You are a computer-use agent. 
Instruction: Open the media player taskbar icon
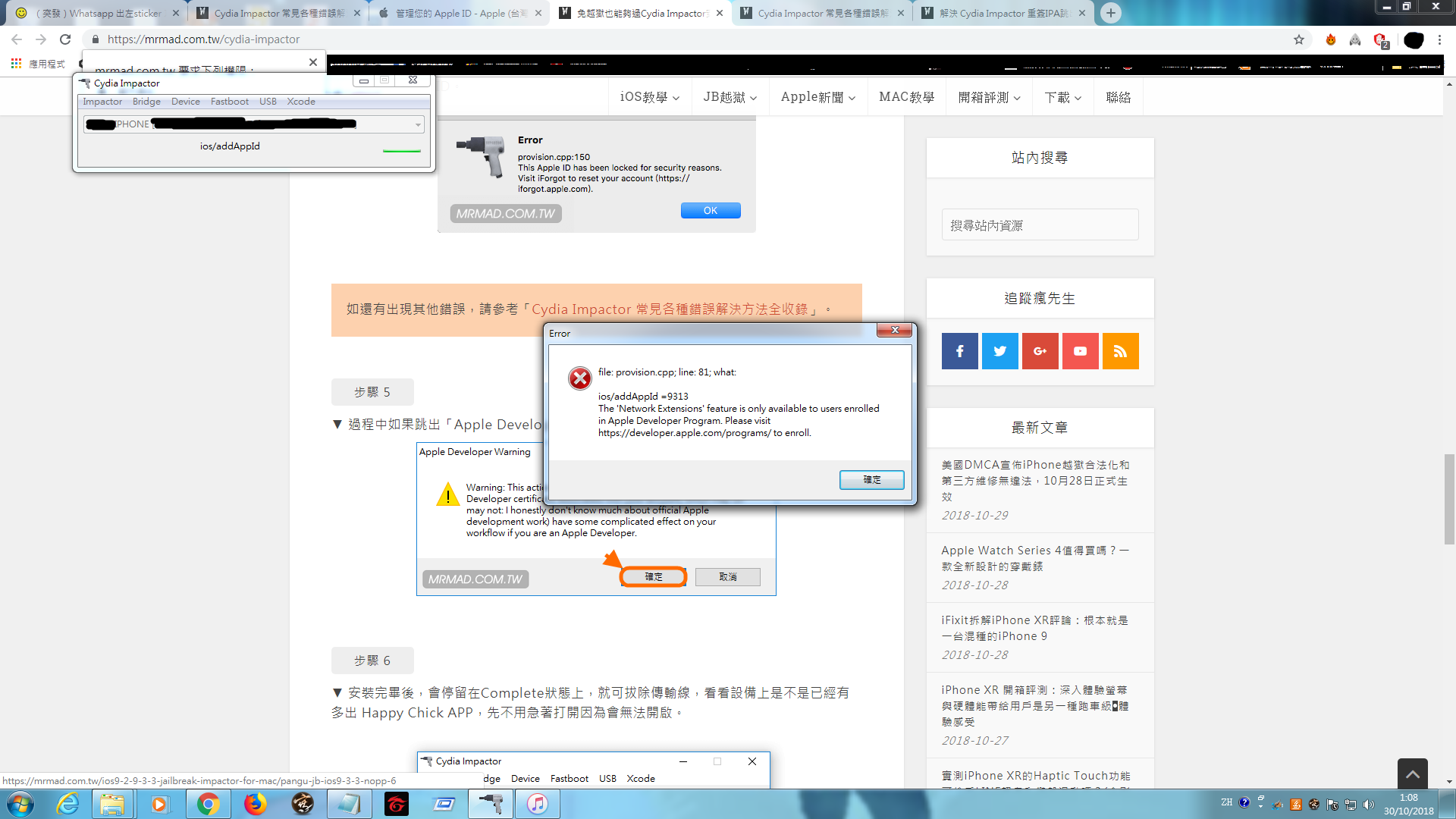tap(159, 804)
